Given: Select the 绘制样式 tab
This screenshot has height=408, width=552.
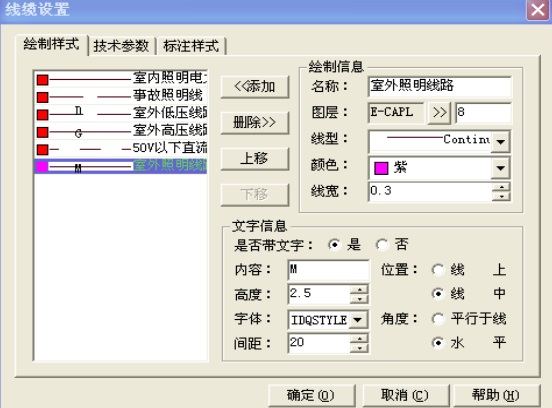Looking at the screenshot, I should (x=51, y=44).
